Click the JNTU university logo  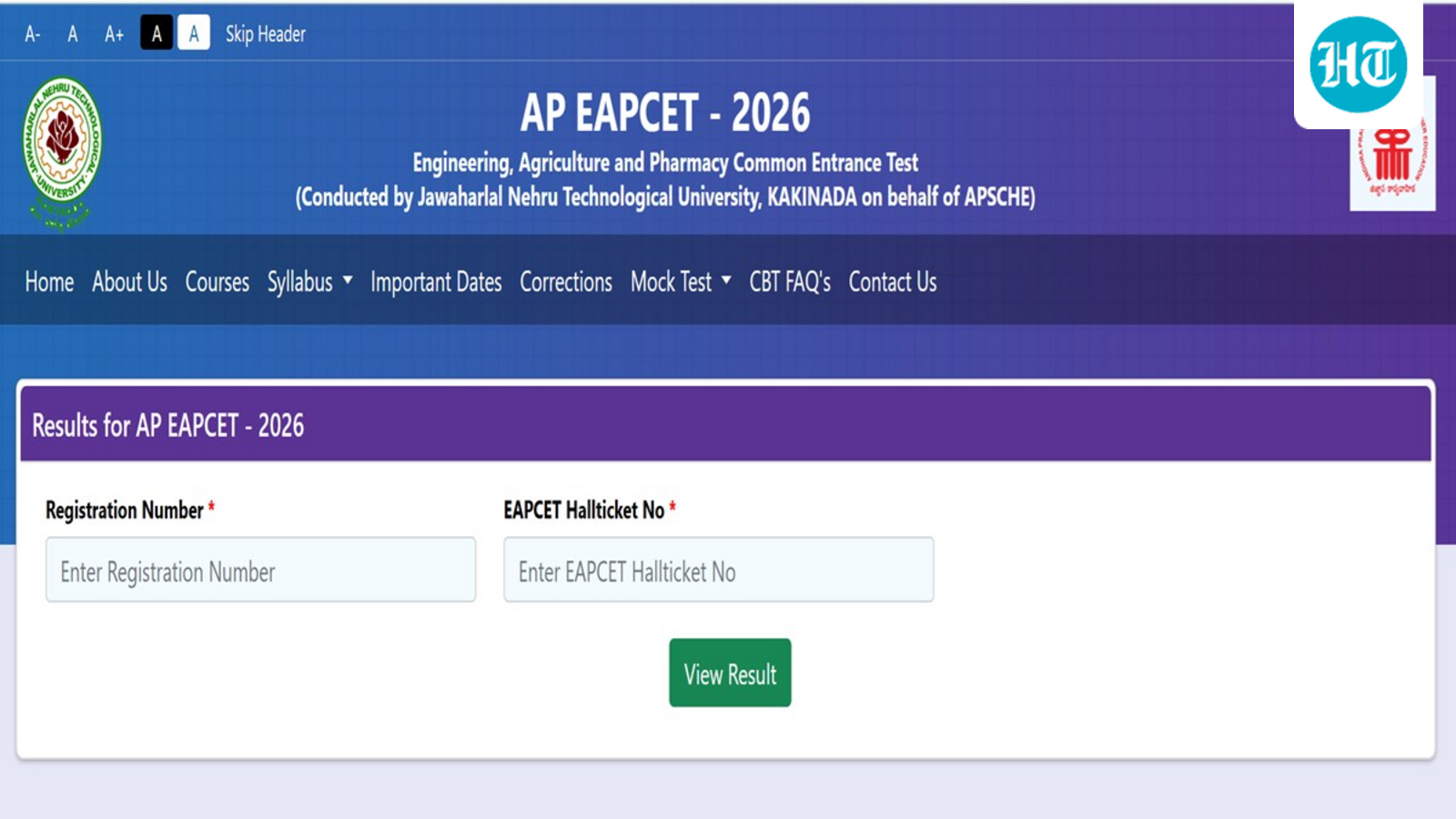point(62,153)
